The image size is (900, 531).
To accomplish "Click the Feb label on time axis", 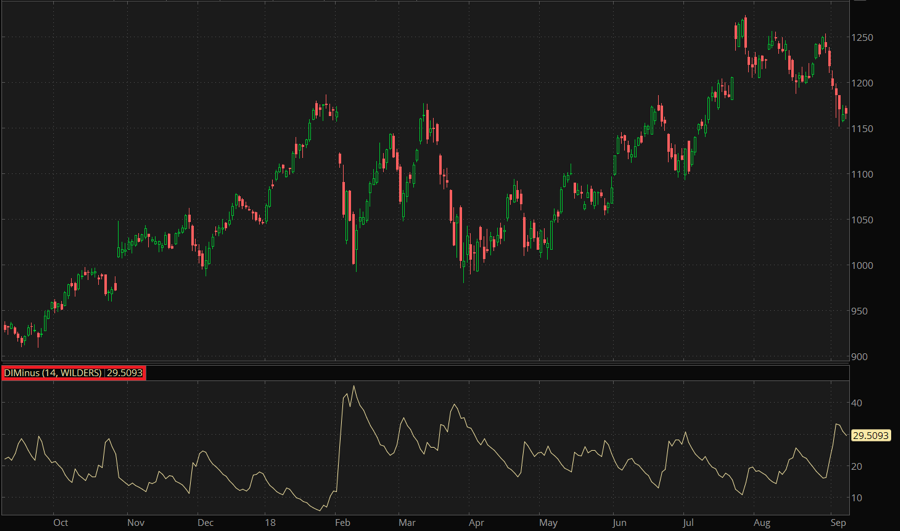I will point(341,522).
